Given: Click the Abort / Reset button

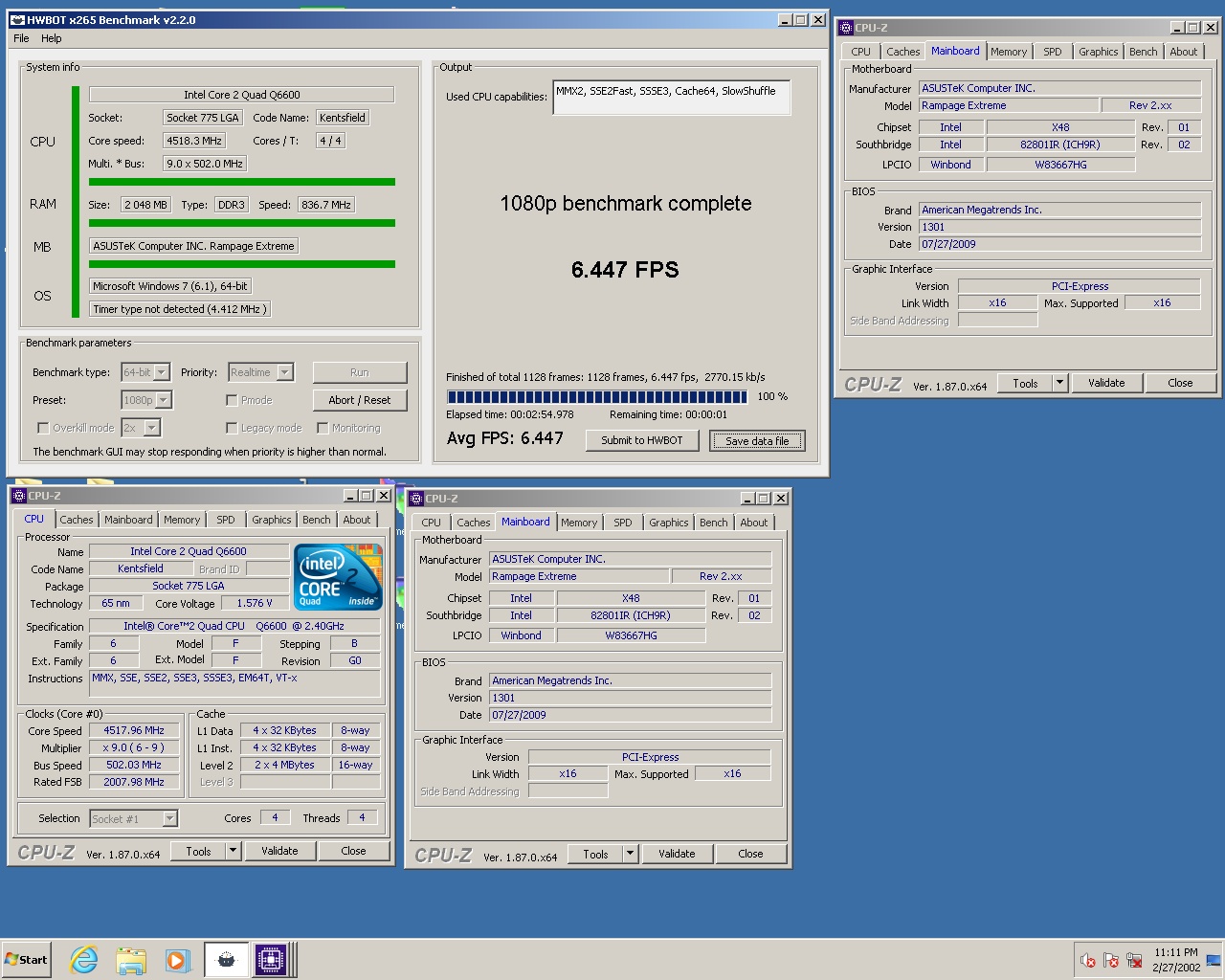Looking at the screenshot, I should pos(360,400).
